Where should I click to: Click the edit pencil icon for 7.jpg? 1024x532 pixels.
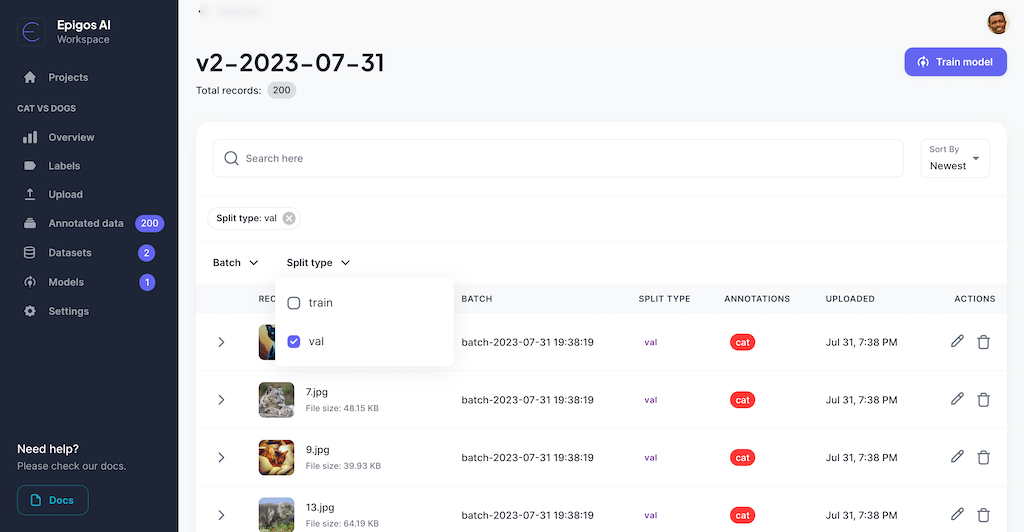(957, 399)
